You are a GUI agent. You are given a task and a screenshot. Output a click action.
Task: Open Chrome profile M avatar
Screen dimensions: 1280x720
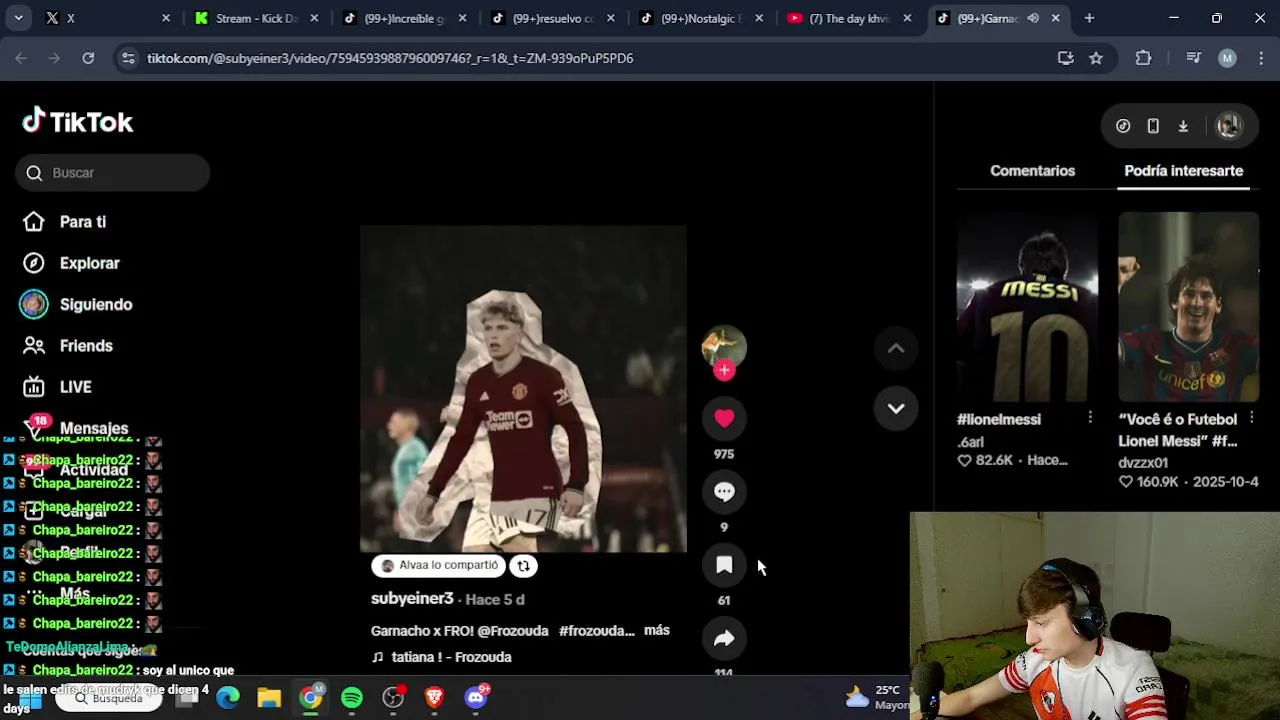[x=1227, y=58]
